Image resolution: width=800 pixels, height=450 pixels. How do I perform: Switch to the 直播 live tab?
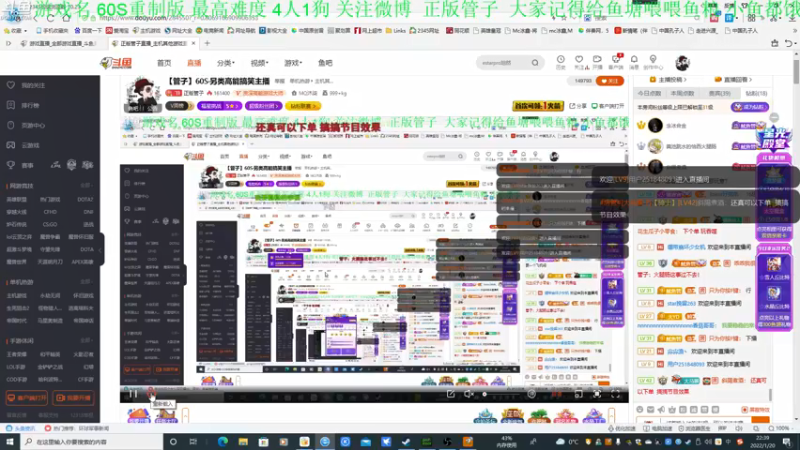pos(194,63)
